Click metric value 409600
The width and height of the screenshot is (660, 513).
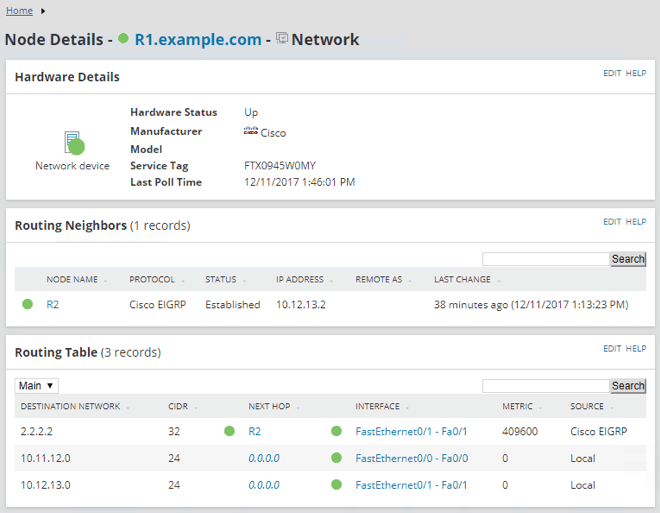tap(520, 431)
